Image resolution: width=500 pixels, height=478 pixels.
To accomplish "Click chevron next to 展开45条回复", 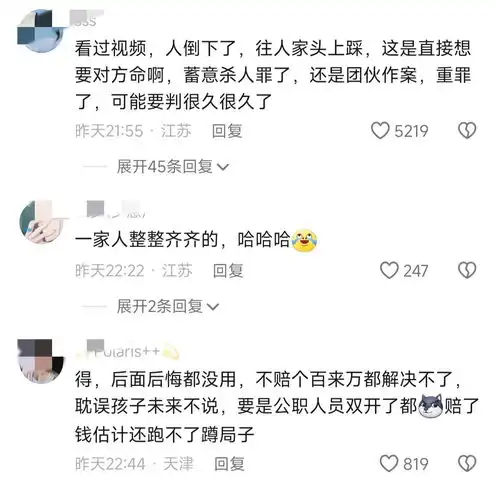I will (x=223, y=167).
